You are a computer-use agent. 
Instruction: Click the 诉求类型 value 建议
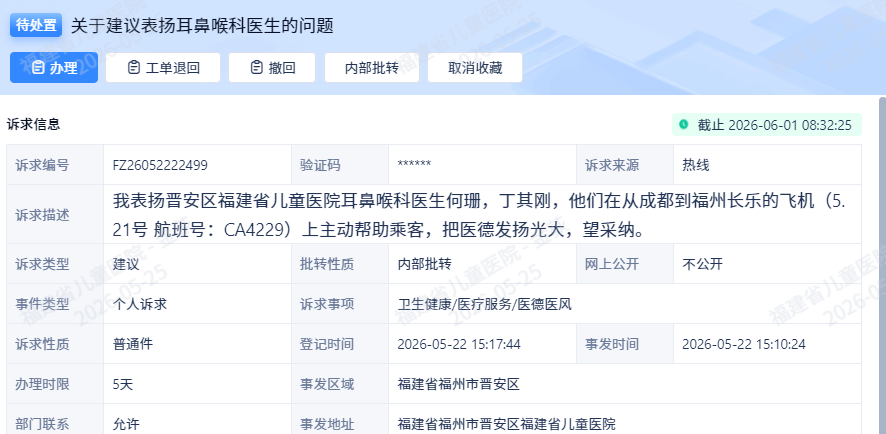[x=126, y=264]
